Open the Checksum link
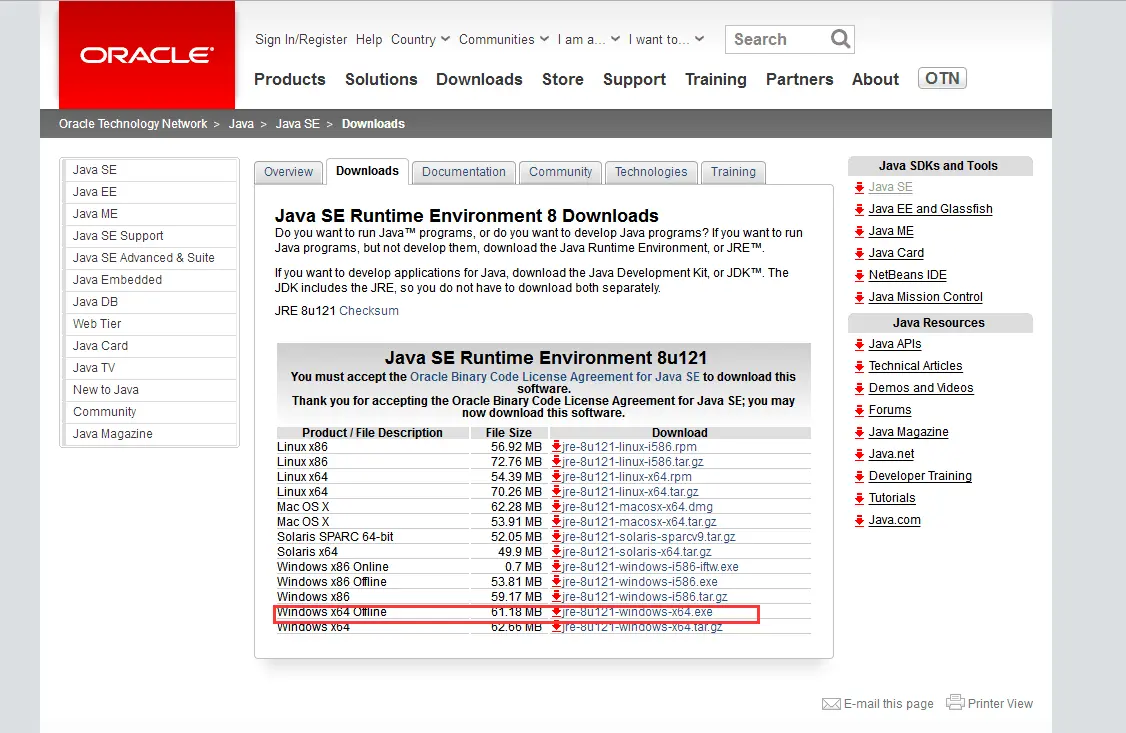This screenshot has width=1126, height=733. click(x=368, y=311)
